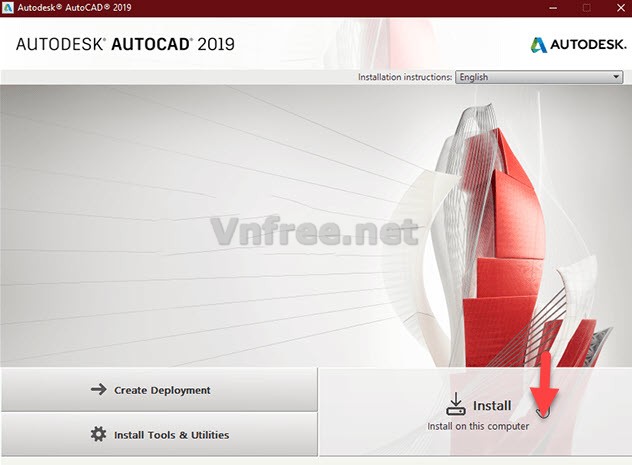Click the dropdown arrow beside English

(x=616, y=77)
